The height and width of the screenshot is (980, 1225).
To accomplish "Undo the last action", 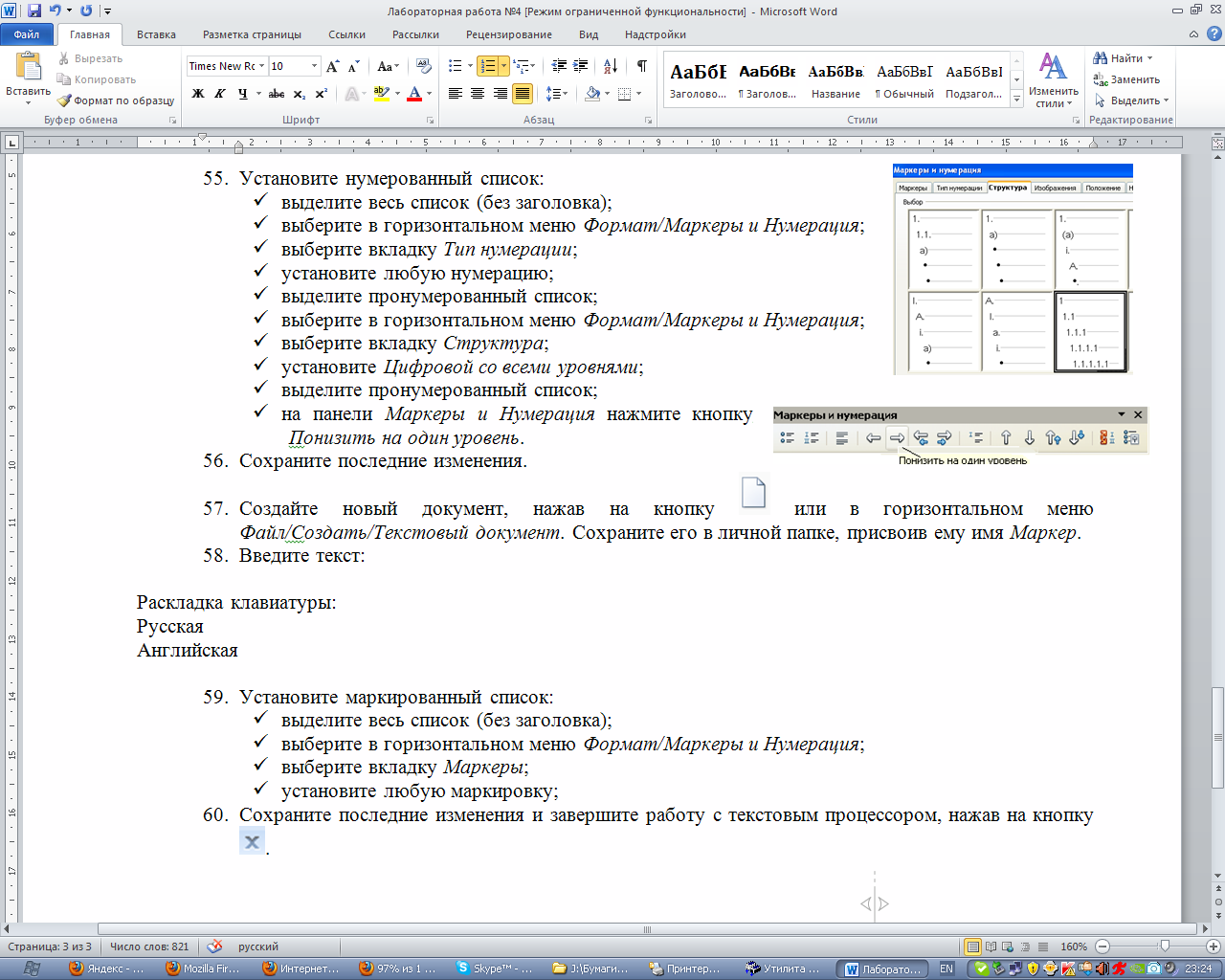I will [x=55, y=11].
